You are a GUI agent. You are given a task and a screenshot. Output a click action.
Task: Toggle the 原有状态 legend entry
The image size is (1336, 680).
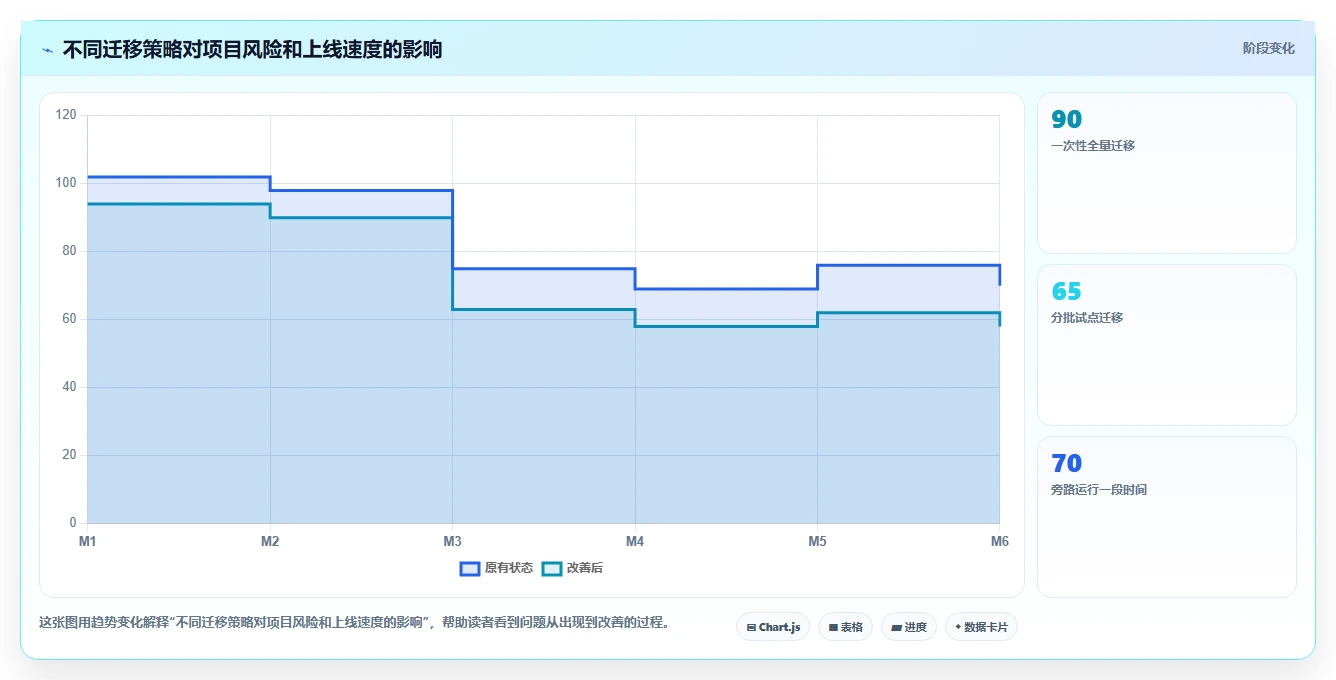[x=496, y=568]
